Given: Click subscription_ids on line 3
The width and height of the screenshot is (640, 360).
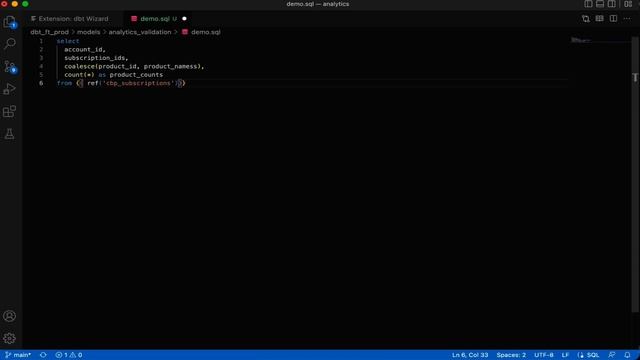Looking at the screenshot, I should 95,58.
